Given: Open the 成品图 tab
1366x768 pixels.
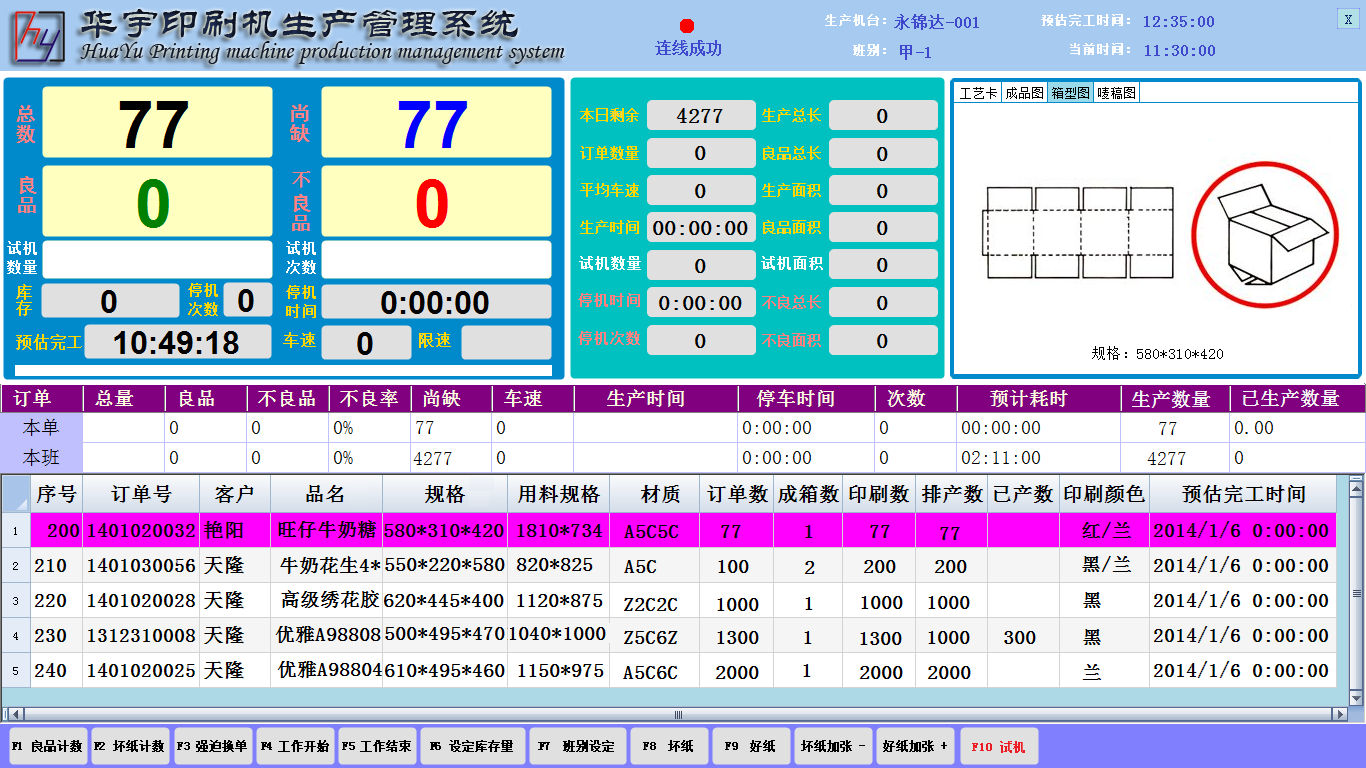Looking at the screenshot, I should (1024, 93).
